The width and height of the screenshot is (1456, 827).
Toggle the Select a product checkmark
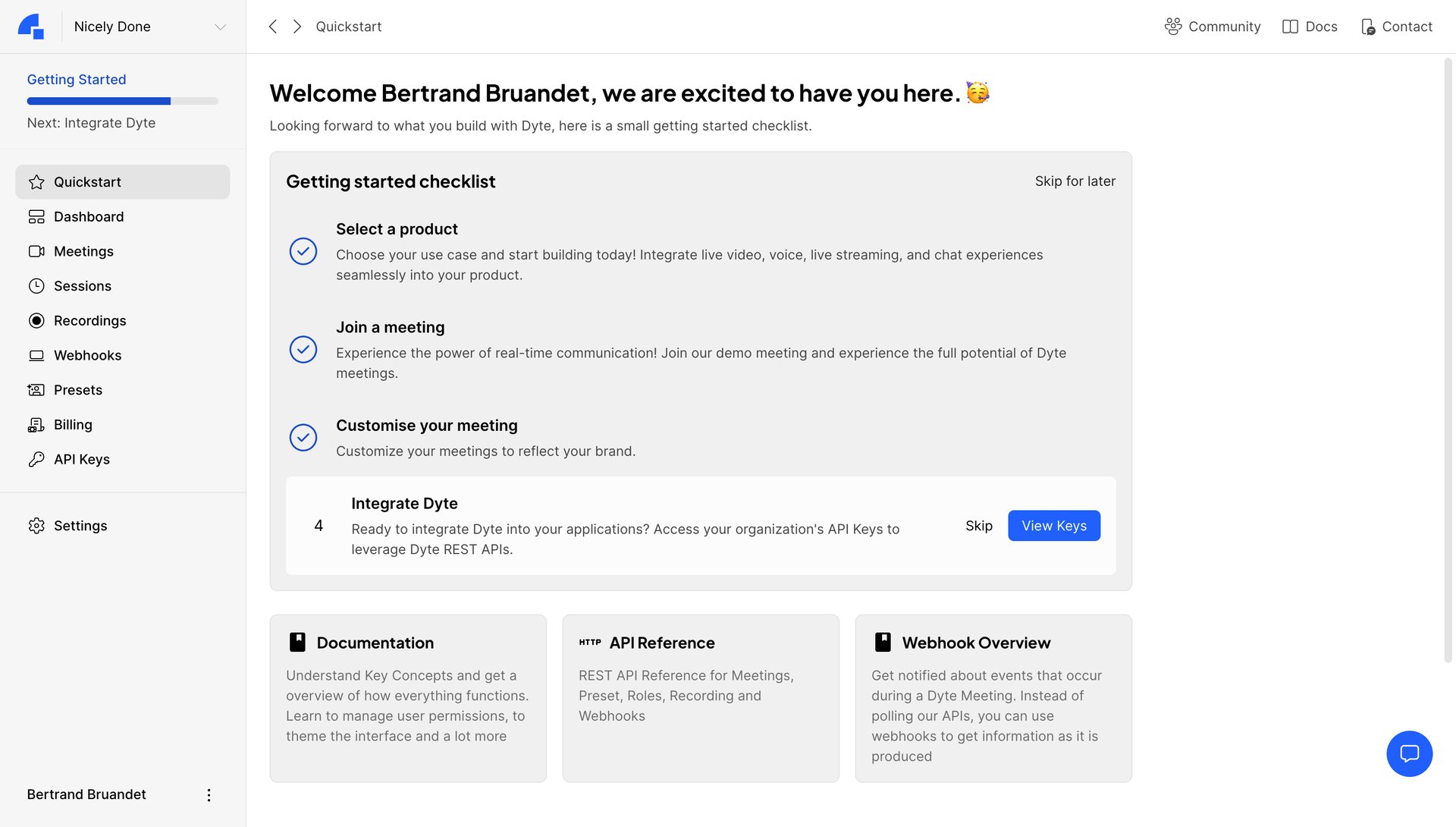tap(303, 252)
